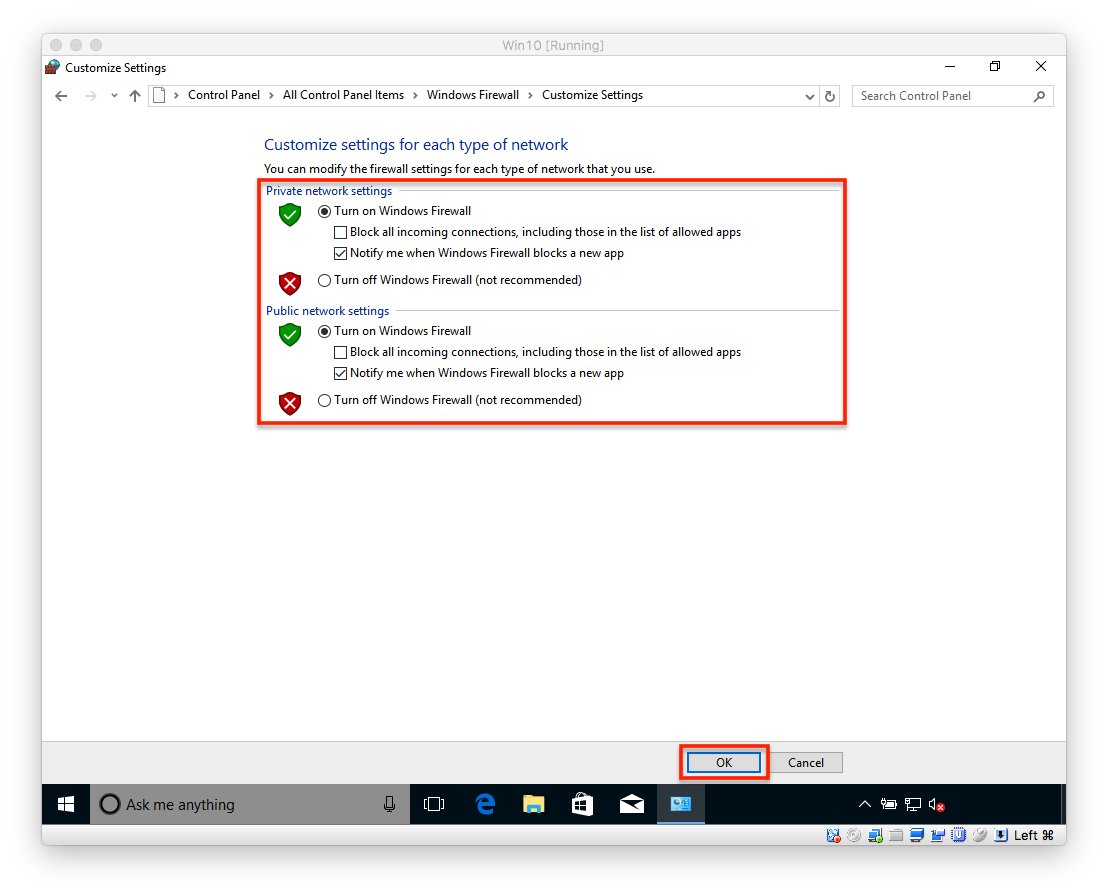Uncheck Notify me checkbox under Private network

click(341, 254)
